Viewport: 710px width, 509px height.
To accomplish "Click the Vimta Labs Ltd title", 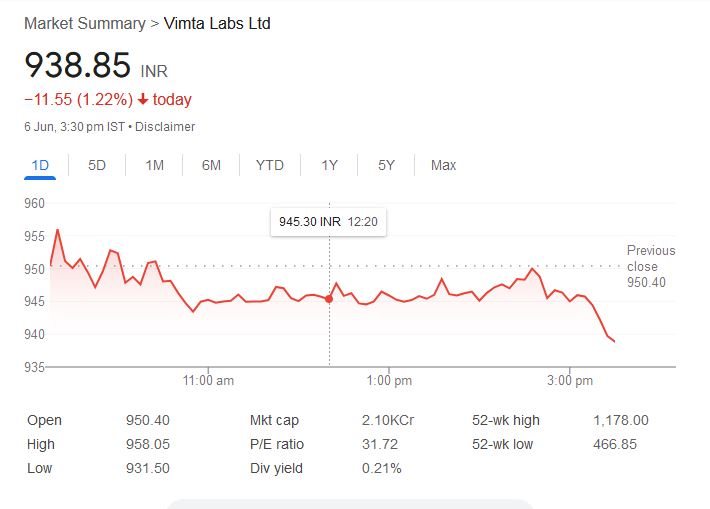I will tap(217, 23).
